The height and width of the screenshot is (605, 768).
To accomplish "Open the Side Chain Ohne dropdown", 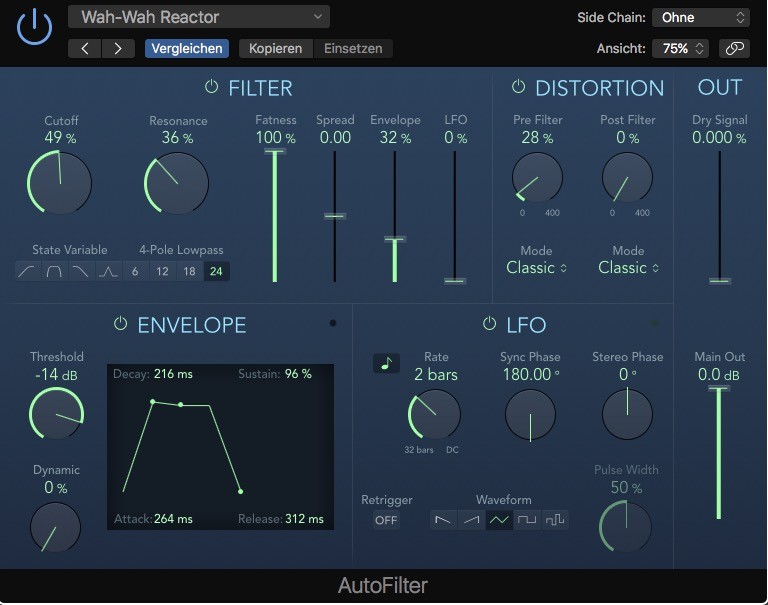I will click(700, 17).
